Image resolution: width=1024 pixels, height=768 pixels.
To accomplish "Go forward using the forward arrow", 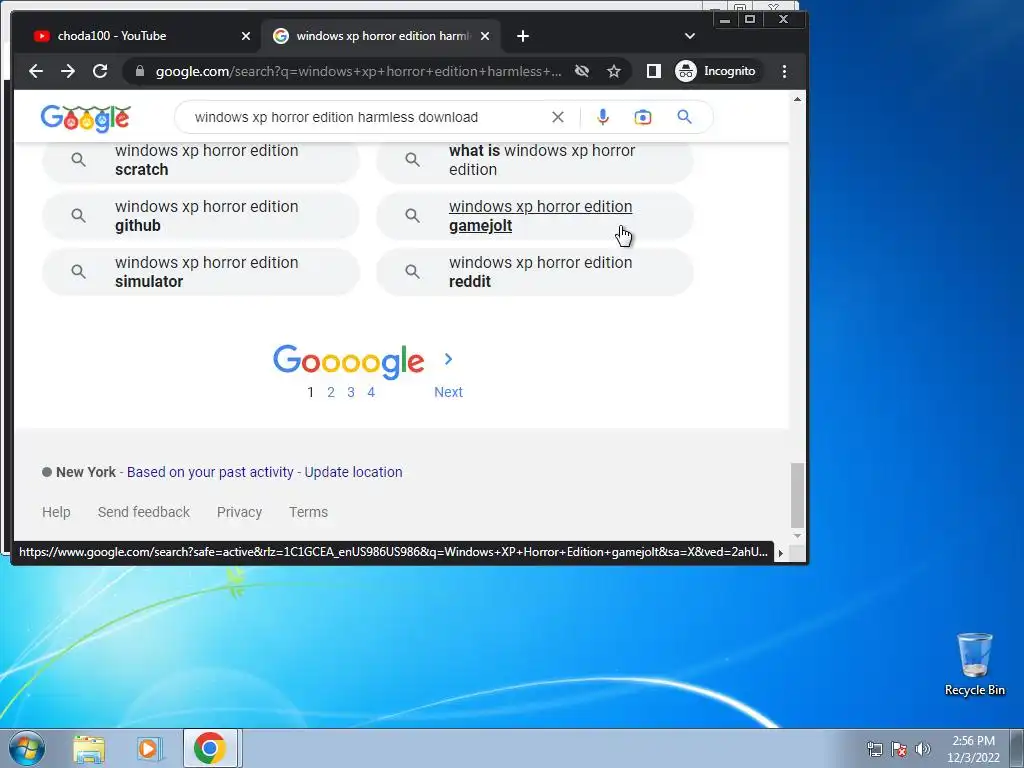I will pos(68,71).
